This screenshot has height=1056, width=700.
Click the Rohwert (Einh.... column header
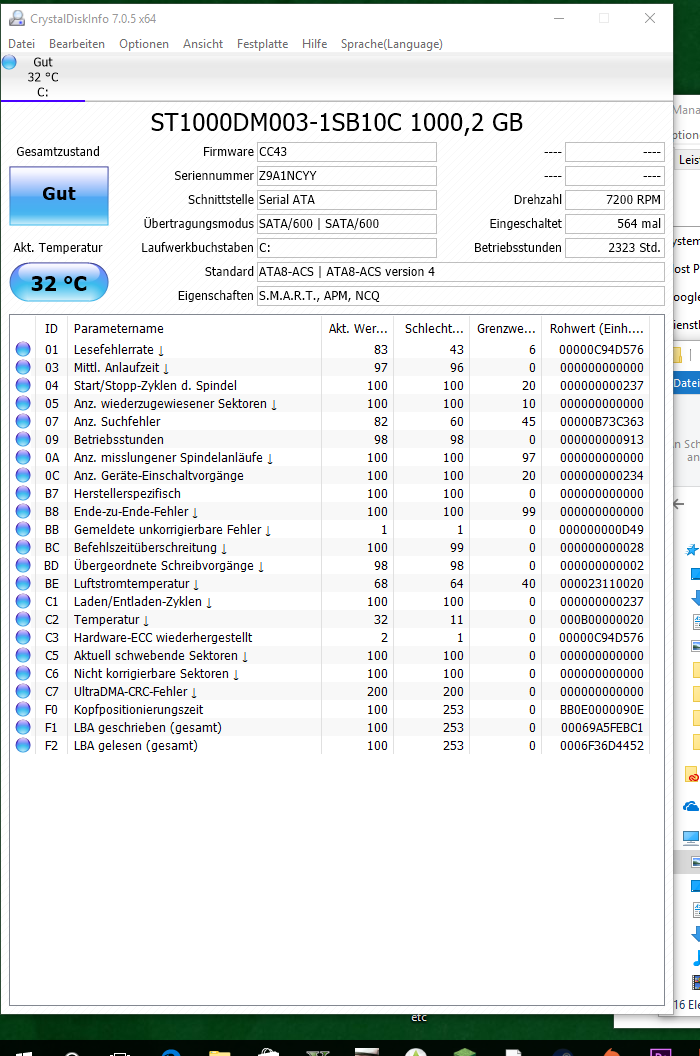(x=596, y=329)
